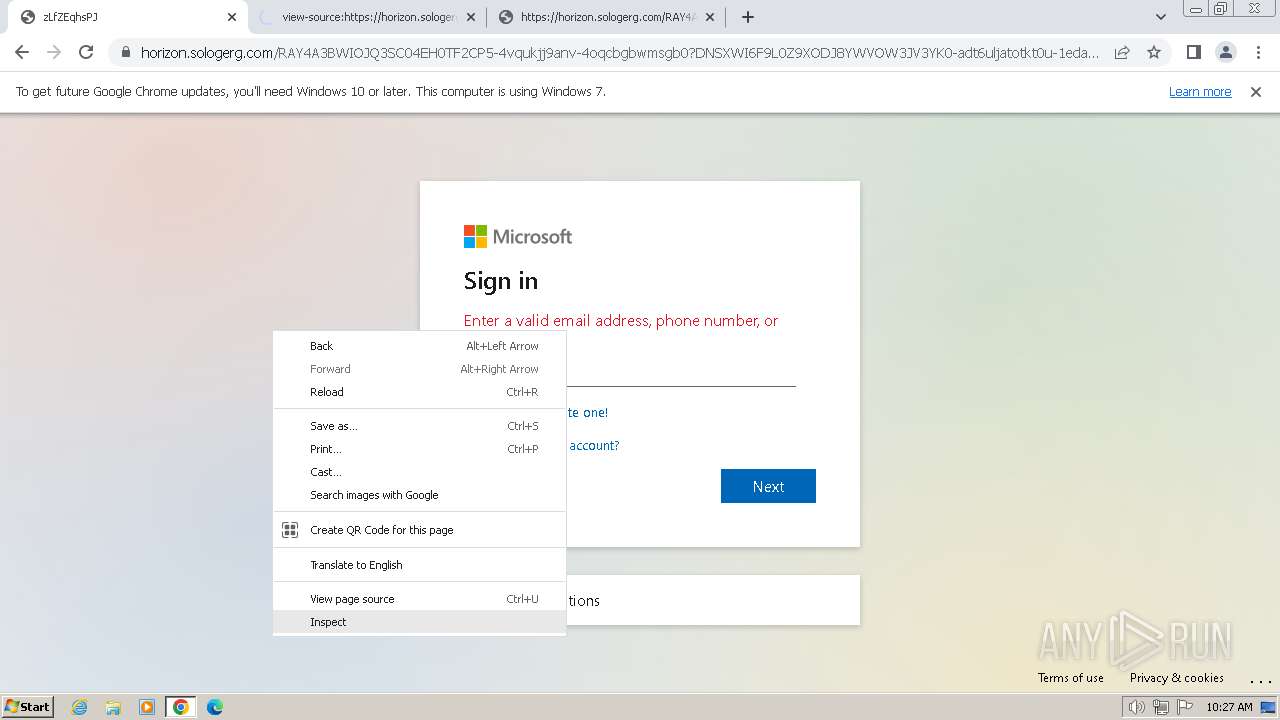Click the address bar URL

pos(619,53)
